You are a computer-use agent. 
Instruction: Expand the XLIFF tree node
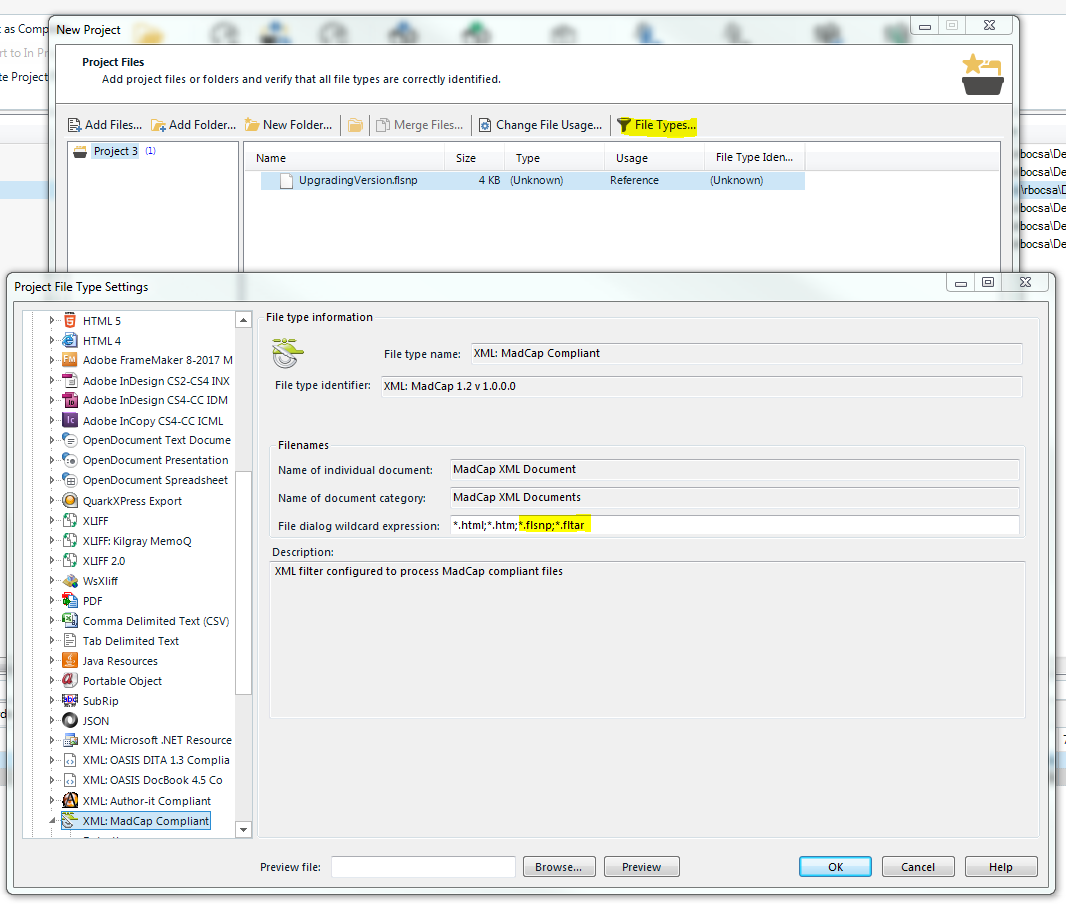[x=52, y=520]
